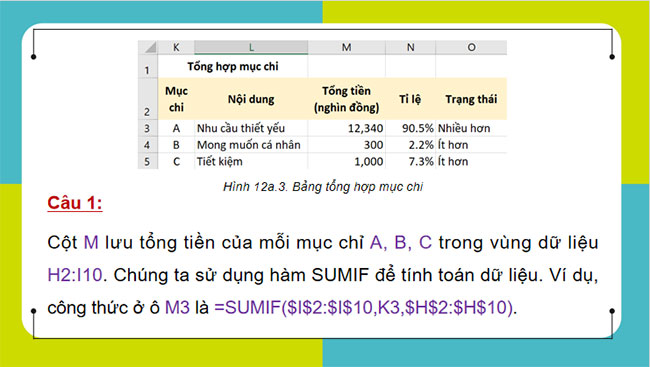Image resolution: width=650 pixels, height=367 pixels.
Task: Click the 'Tổng hợp mục chi' title cell
Action: pos(233,66)
